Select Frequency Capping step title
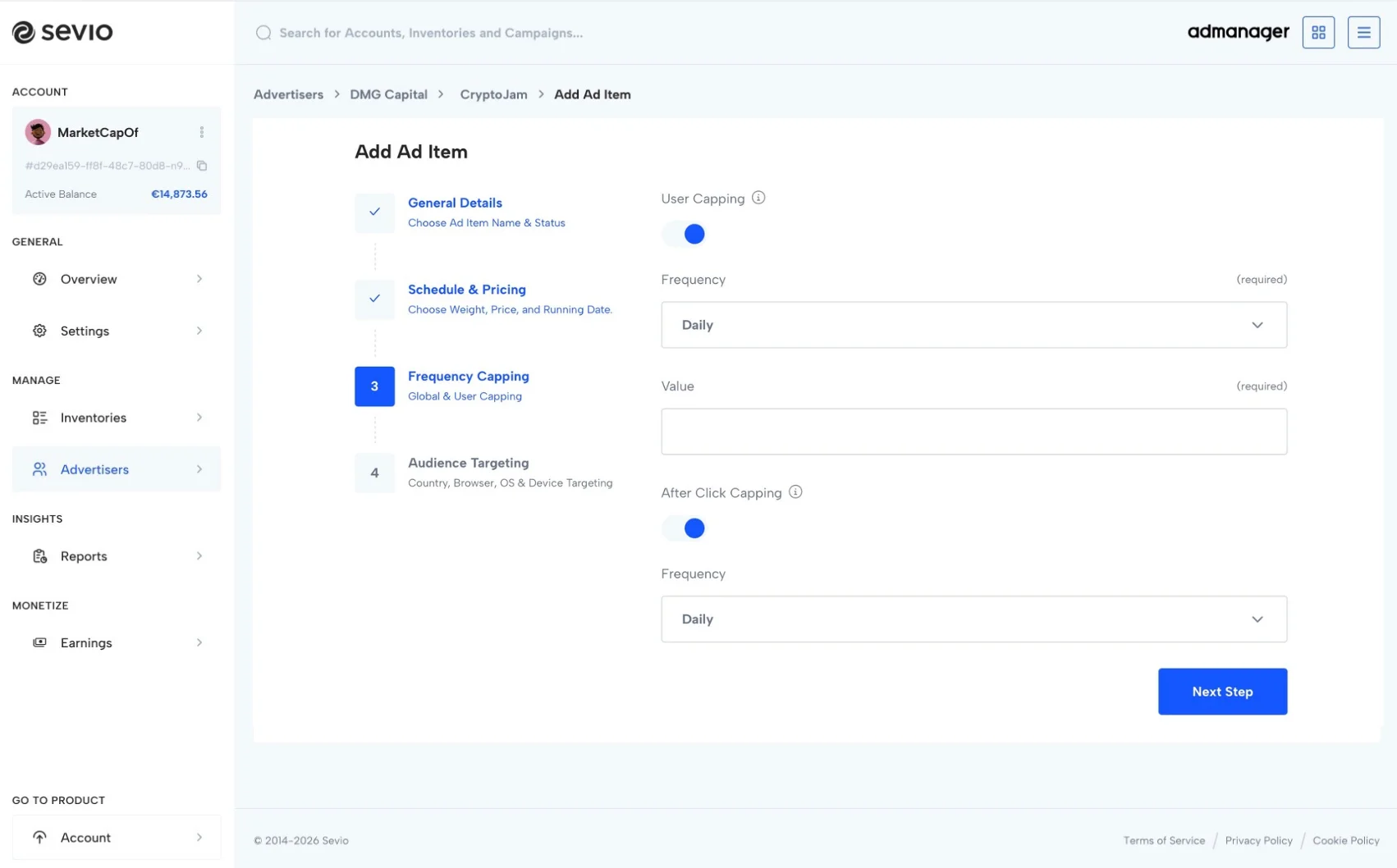Screen dimensions: 1397x868 point(469,376)
